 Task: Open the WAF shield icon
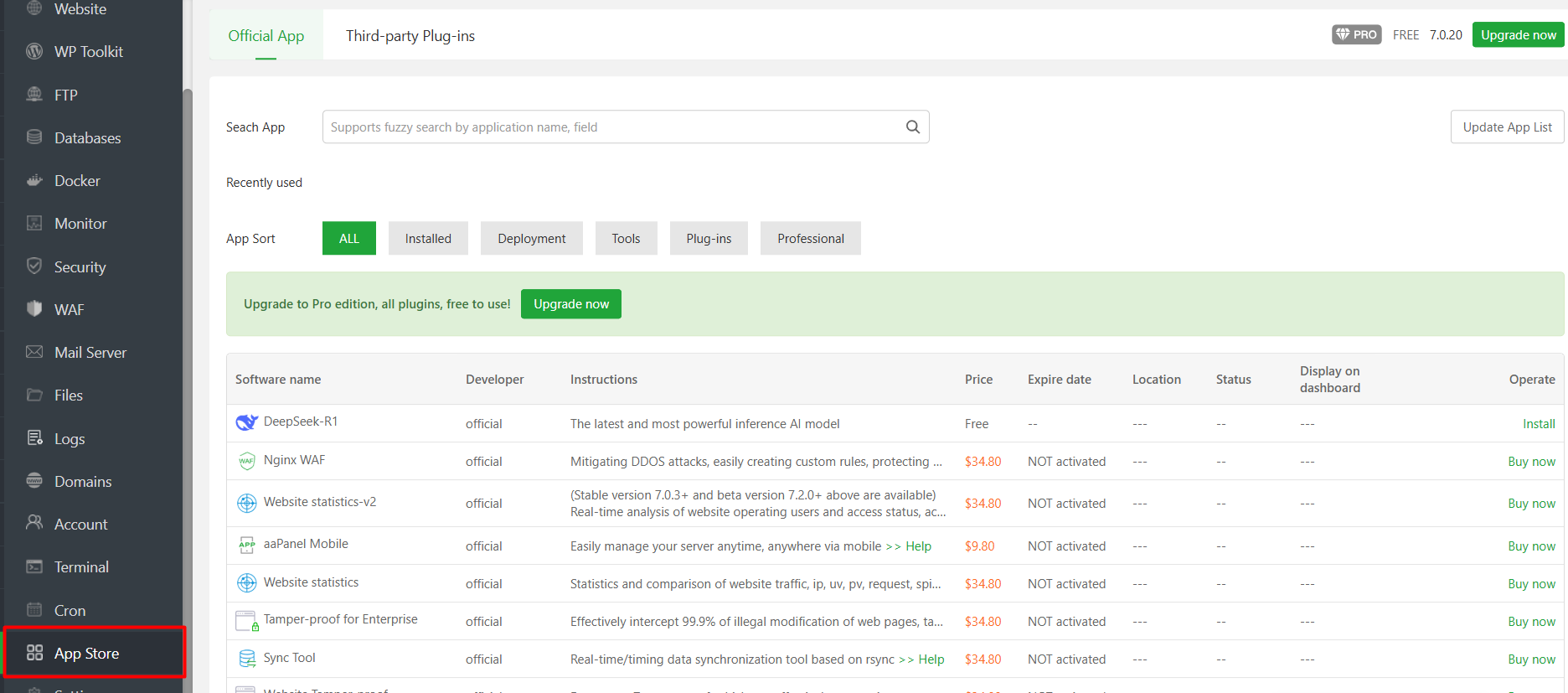[x=34, y=309]
